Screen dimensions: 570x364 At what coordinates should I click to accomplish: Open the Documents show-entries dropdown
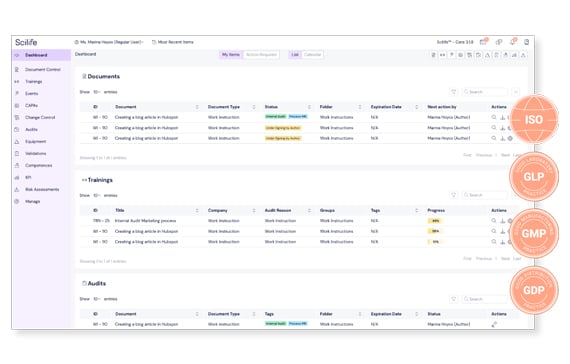point(97,92)
